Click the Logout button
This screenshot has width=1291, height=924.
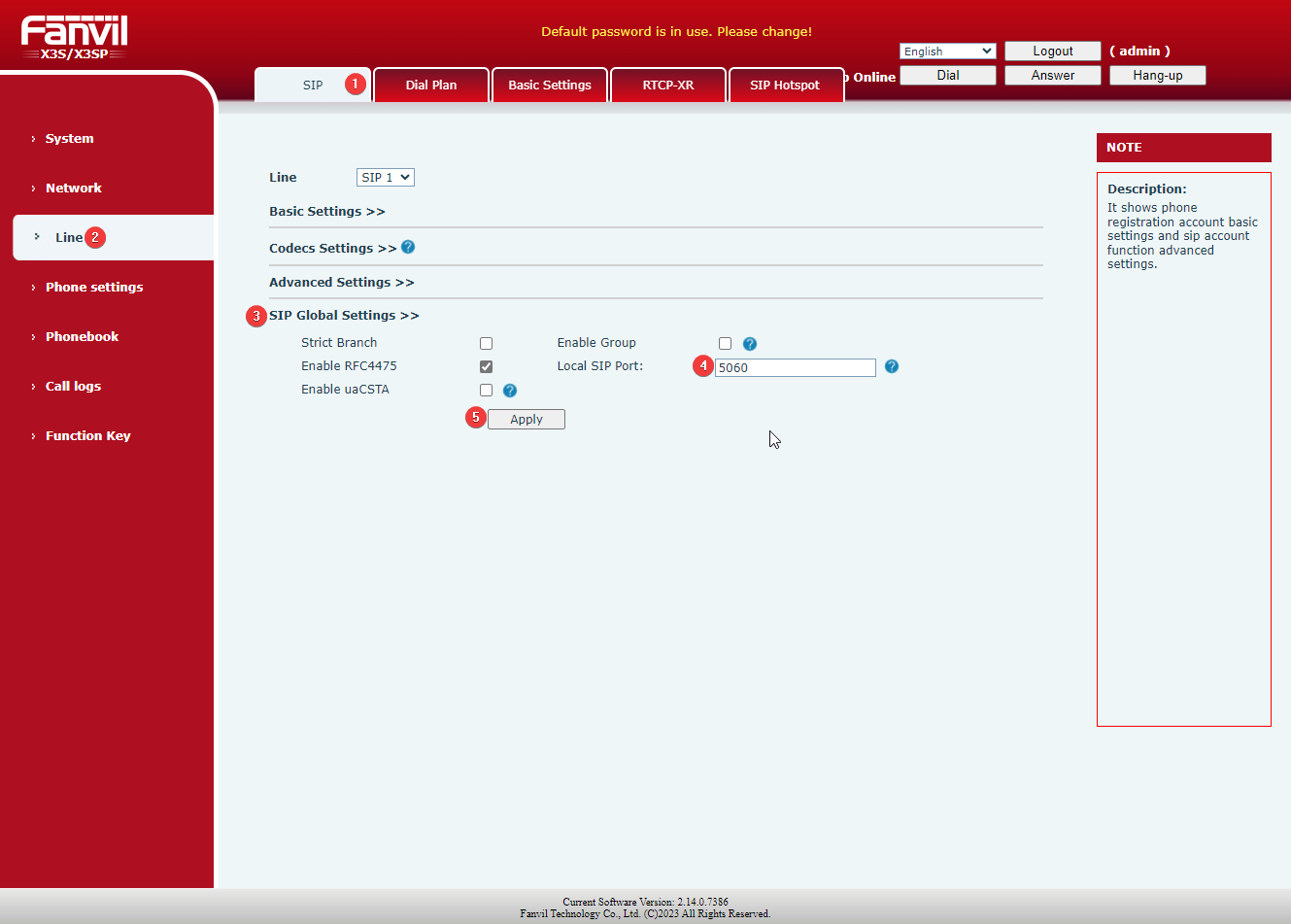1052,51
